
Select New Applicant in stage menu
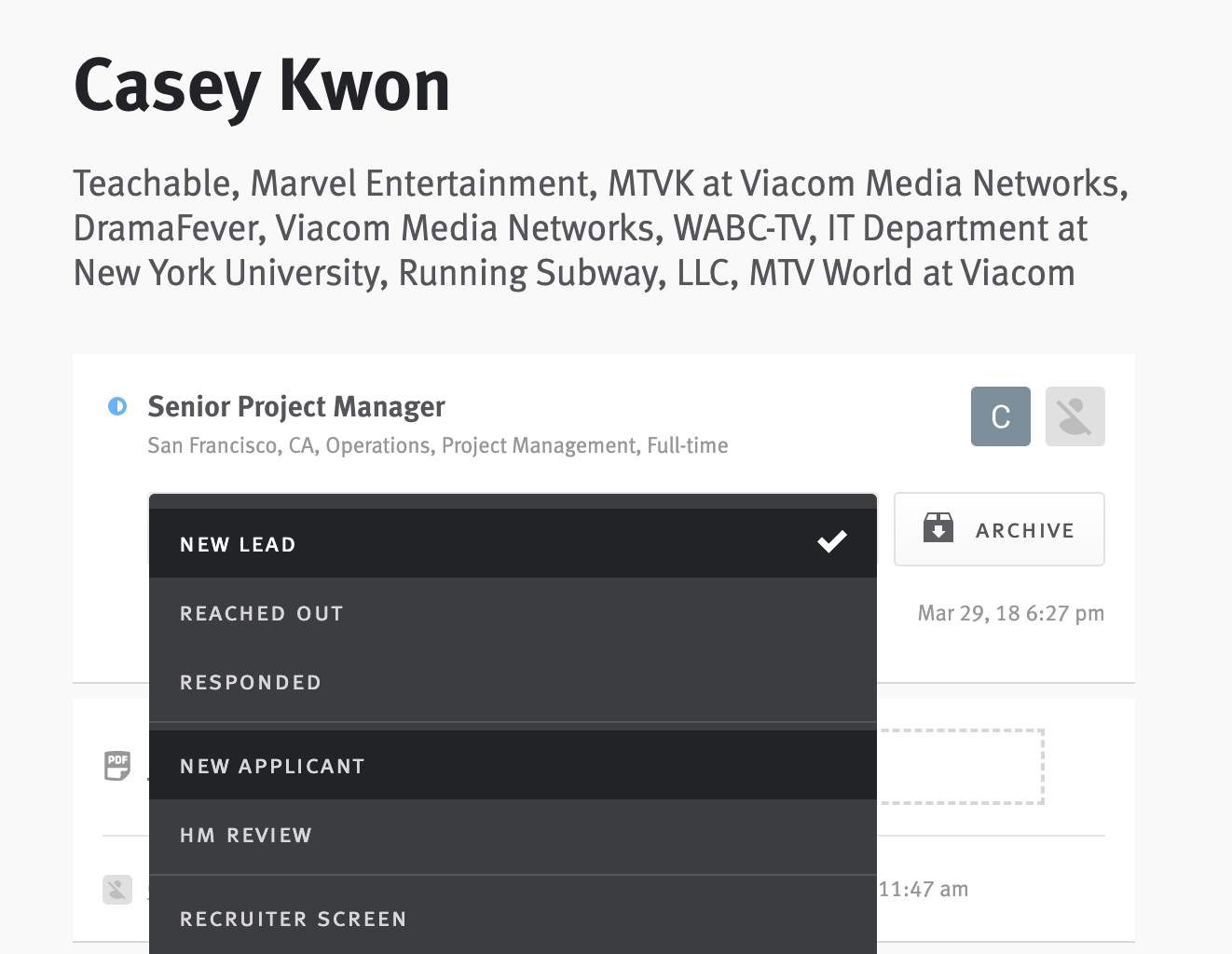click(513, 765)
